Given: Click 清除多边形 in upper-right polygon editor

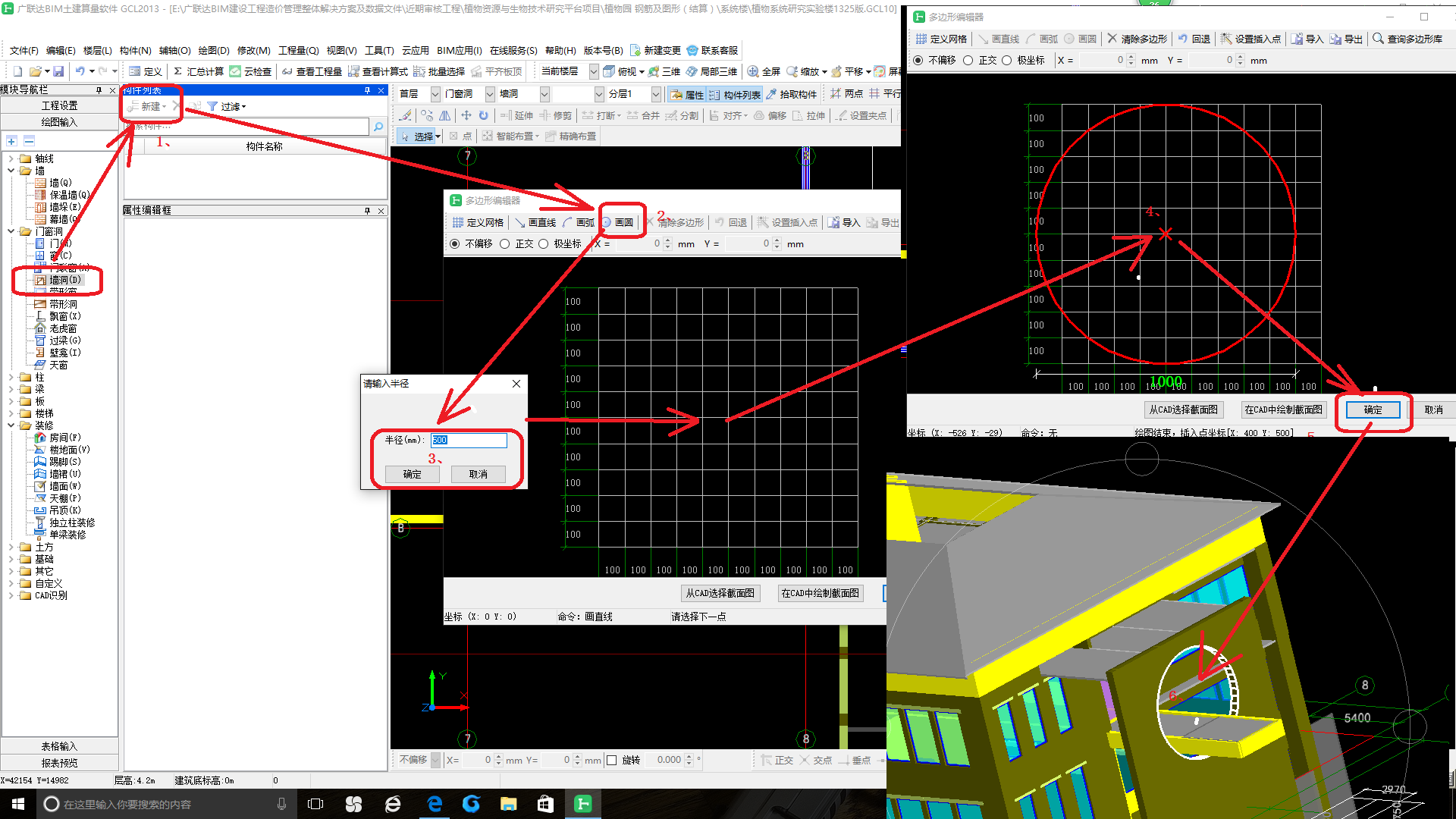Looking at the screenshot, I should [x=1137, y=39].
